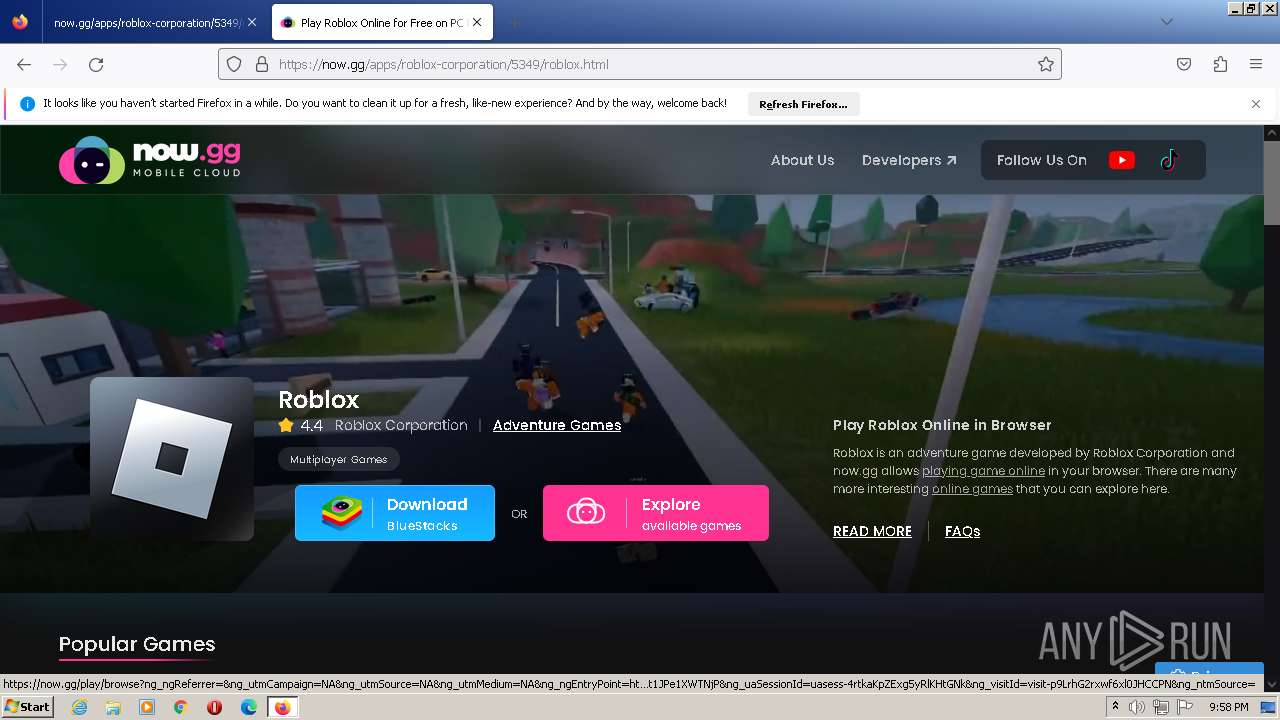Open the Firefox extensions menu
The height and width of the screenshot is (720, 1280).
[x=1220, y=64]
